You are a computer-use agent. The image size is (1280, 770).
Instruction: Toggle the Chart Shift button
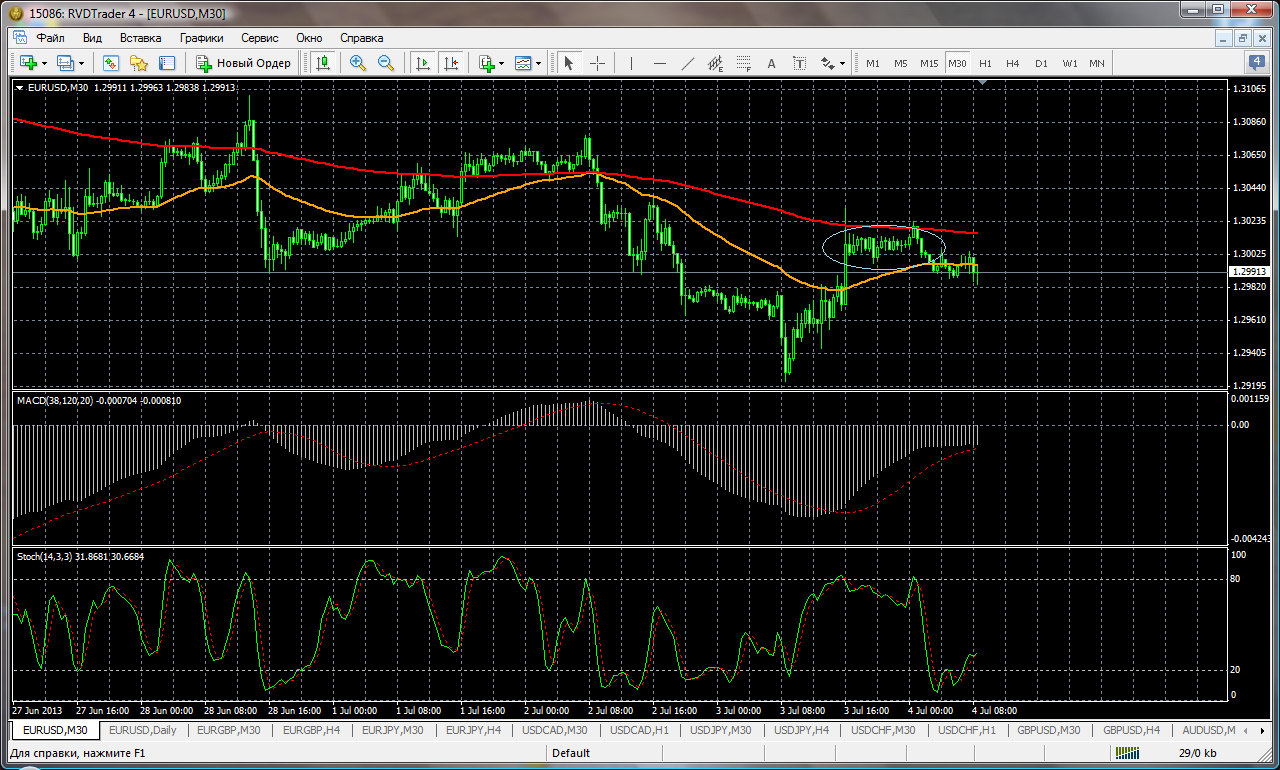(x=450, y=63)
